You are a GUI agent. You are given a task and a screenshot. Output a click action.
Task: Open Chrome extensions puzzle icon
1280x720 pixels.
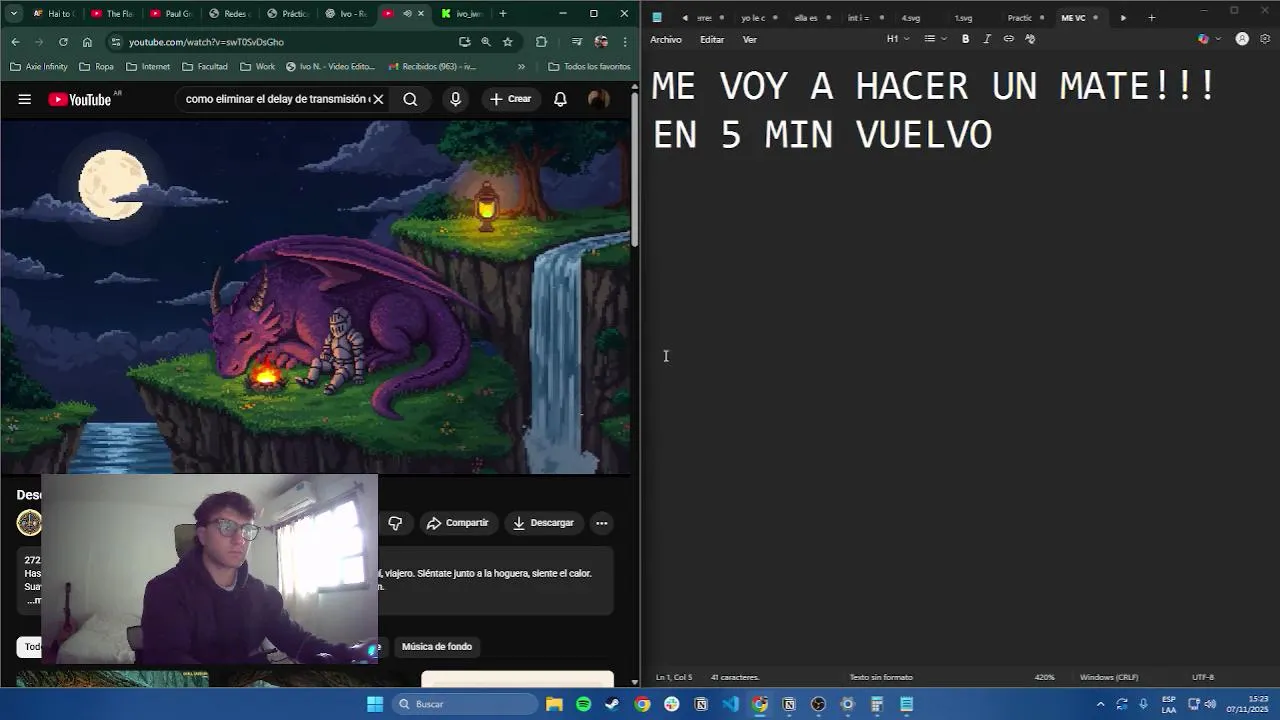click(541, 42)
